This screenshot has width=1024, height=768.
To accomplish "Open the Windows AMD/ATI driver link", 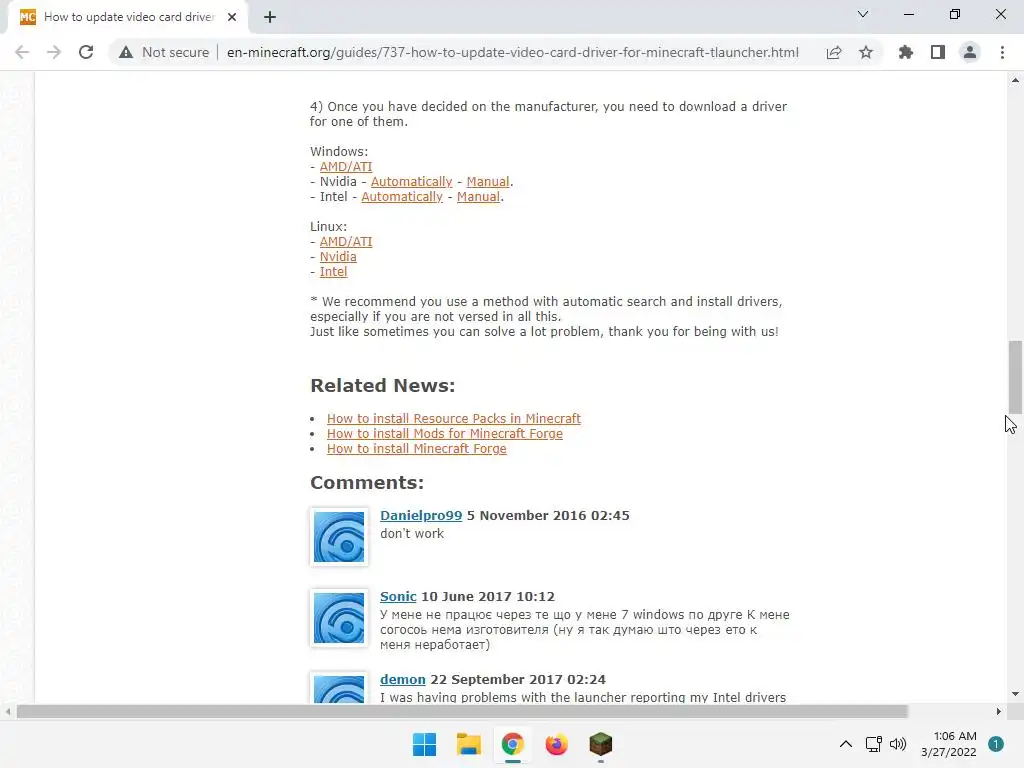I will (345, 167).
